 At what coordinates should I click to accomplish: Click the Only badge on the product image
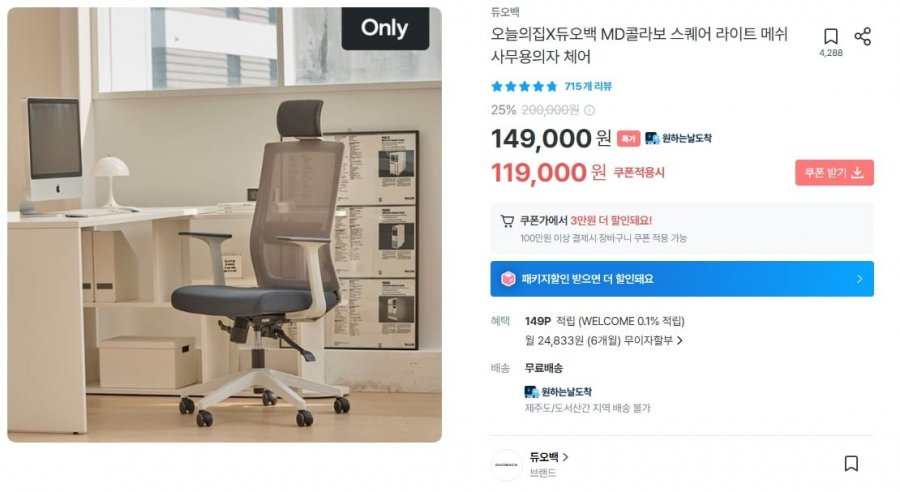(x=385, y=28)
